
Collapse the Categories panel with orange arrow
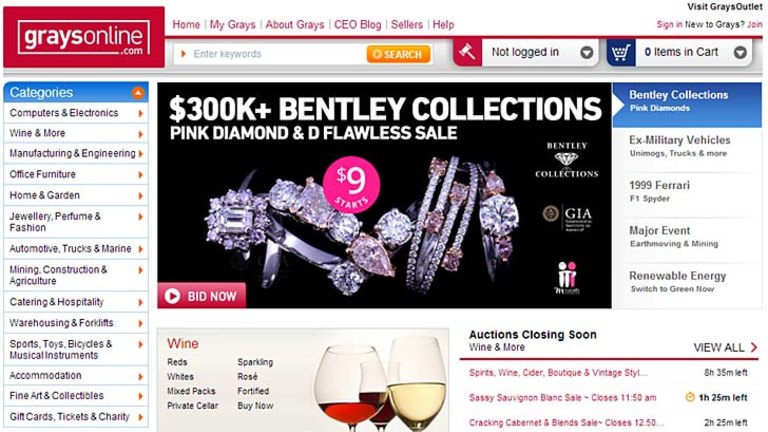tap(138, 93)
